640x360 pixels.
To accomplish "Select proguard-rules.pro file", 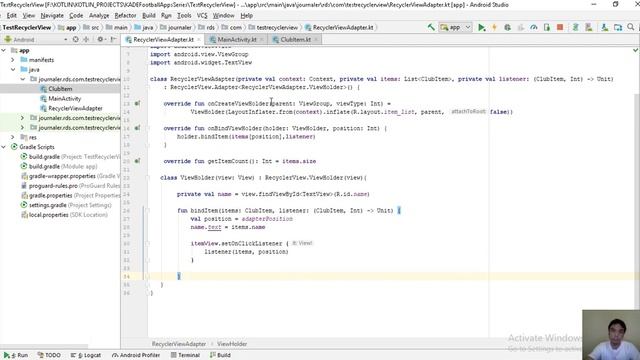I will 70,186.
